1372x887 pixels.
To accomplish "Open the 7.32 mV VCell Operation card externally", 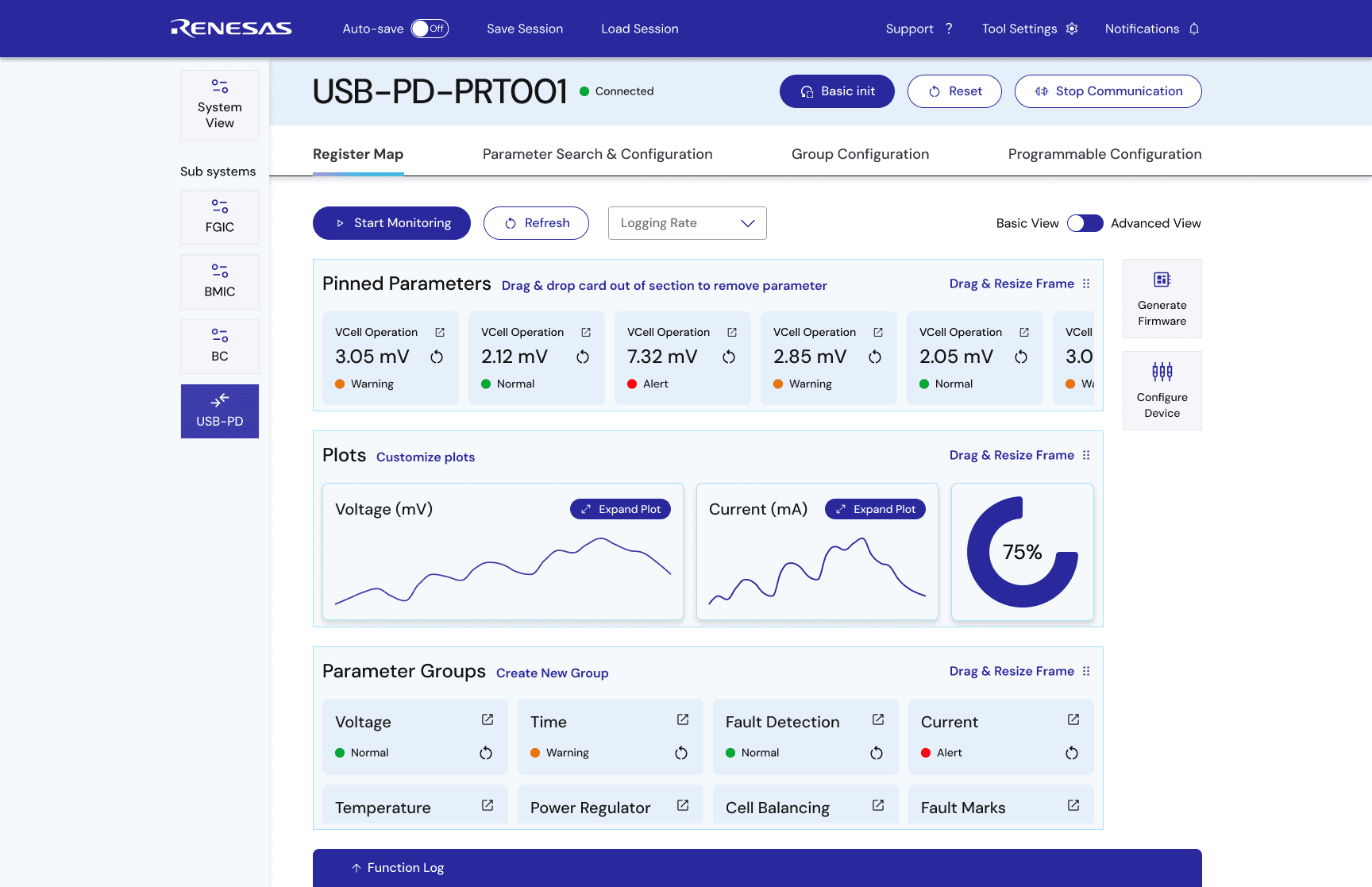I will [732, 332].
